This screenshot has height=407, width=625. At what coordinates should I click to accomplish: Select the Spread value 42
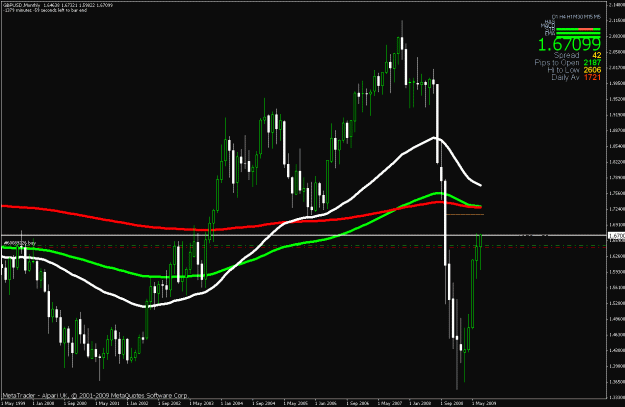point(597,55)
